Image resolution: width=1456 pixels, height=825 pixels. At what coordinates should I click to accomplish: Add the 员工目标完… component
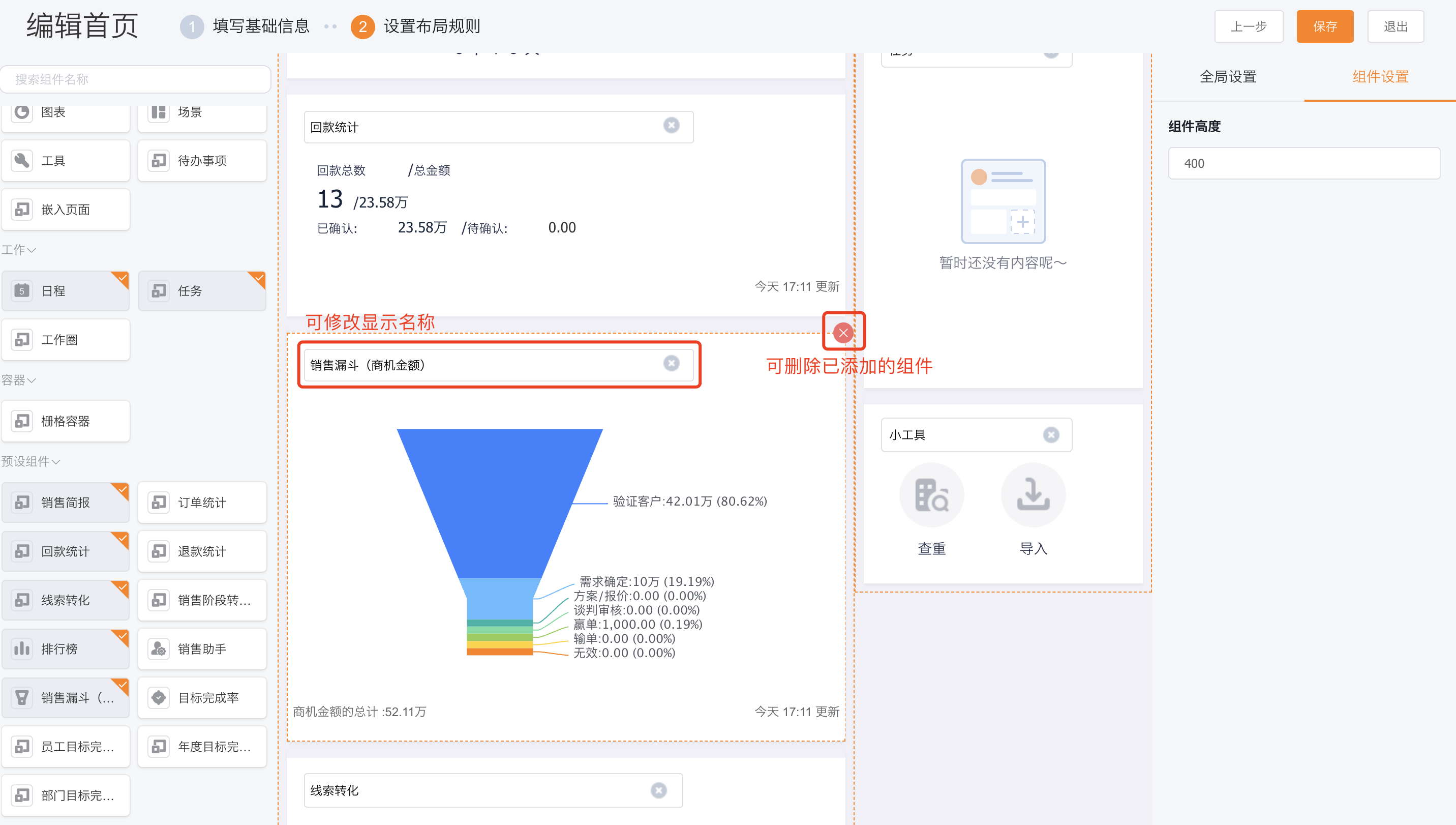click(66, 747)
